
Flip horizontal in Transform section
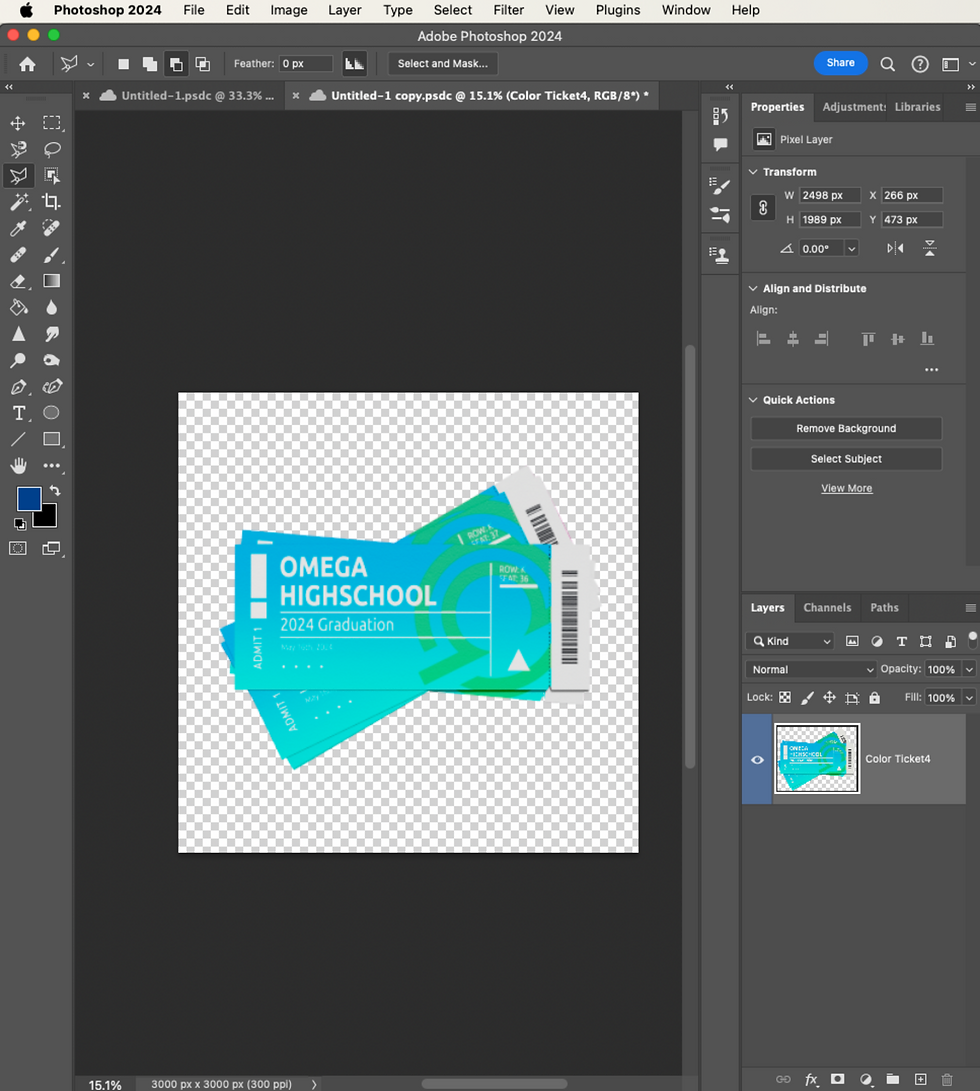[896, 248]
